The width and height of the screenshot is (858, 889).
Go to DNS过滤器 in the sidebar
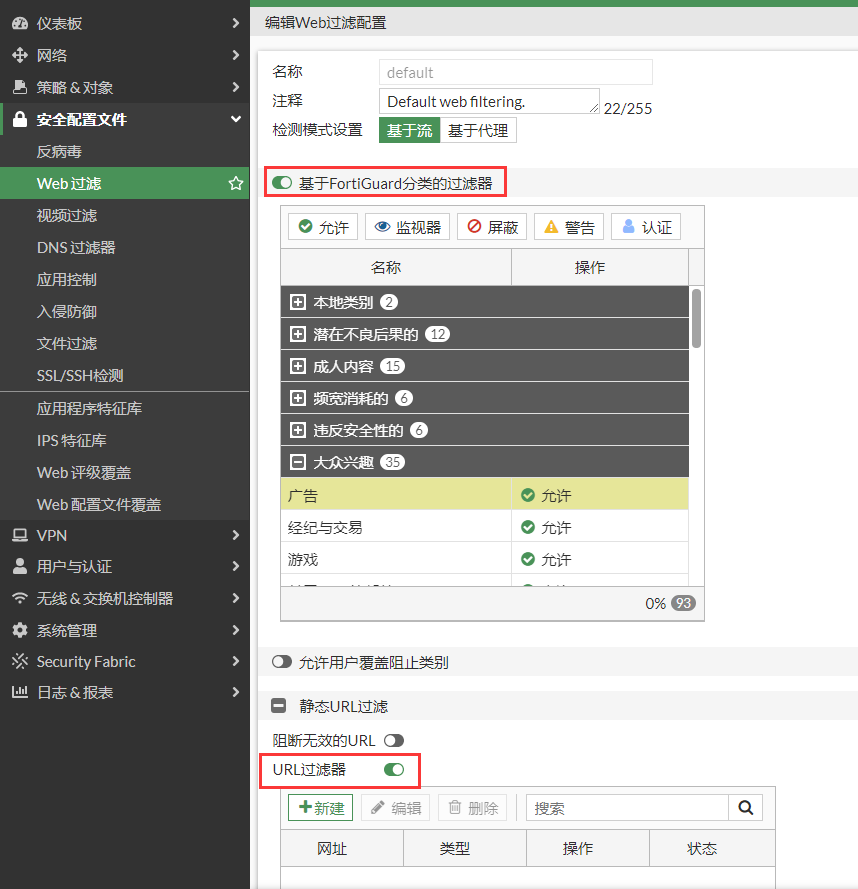pyautogui.click(x=76, y=248)
